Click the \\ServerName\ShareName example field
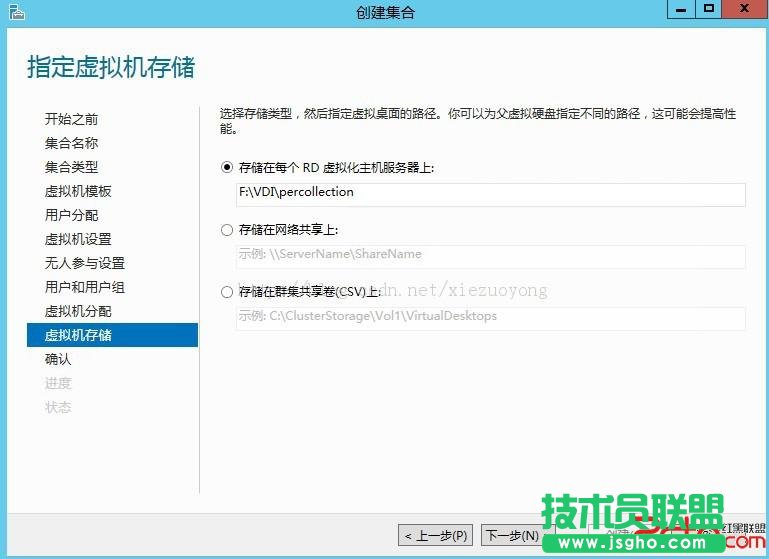This screenshot has width=769, height=559. tap(490, 256)
